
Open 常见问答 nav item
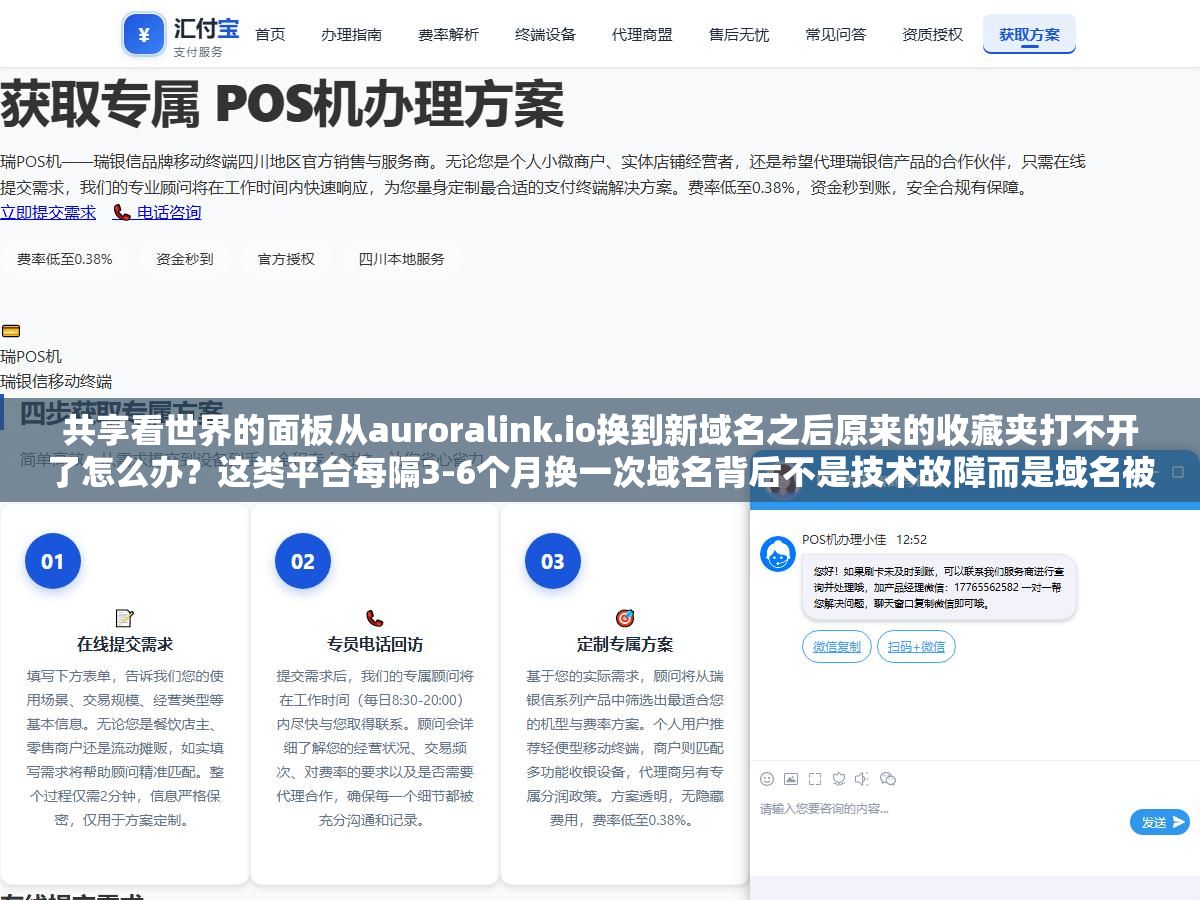(836, 34)
